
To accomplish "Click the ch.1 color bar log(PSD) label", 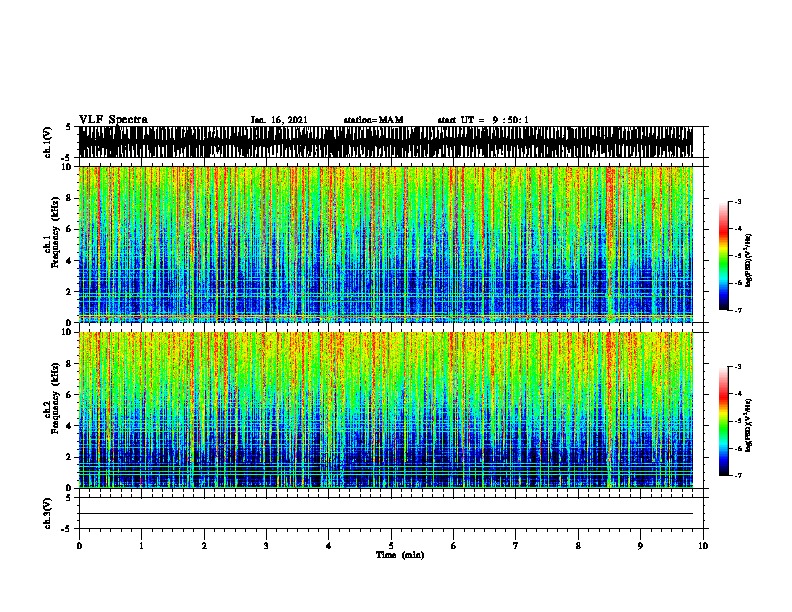I will [x=748, y=260].
